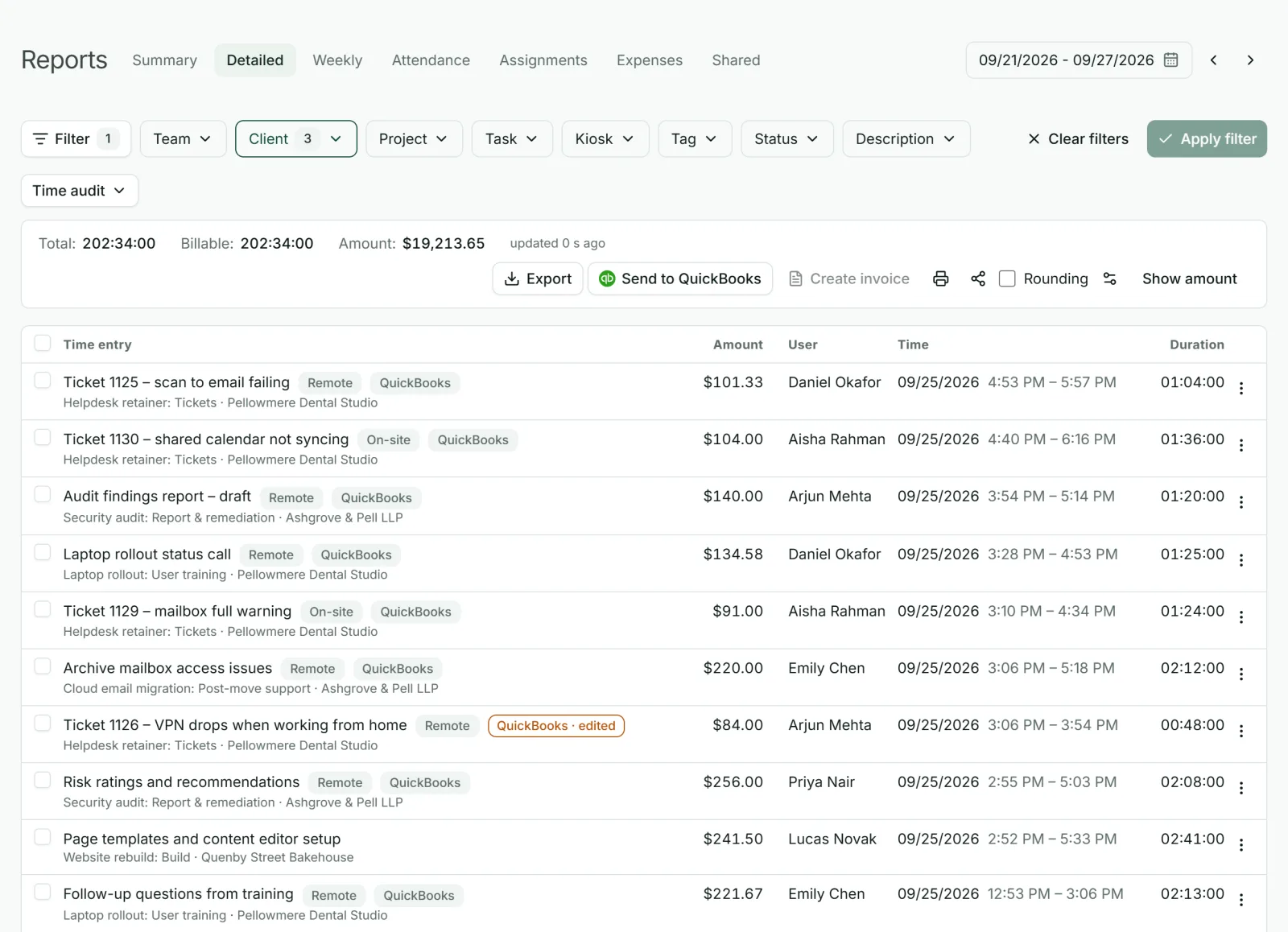Open row menu for Archive mailbox access issues
The image size is (1288, 932).
[x=1241, y=674]
